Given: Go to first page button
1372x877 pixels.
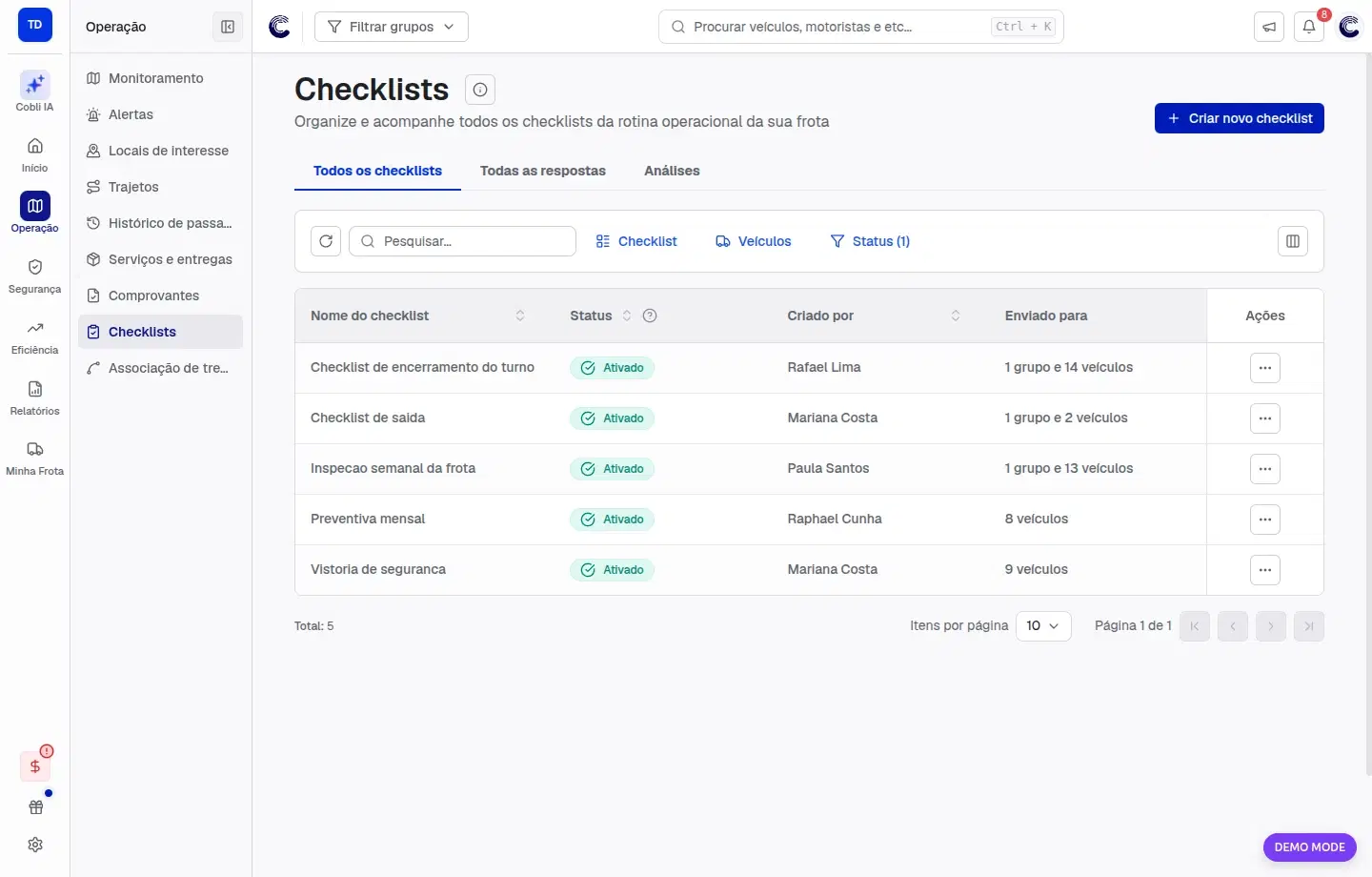Looking at the screenshot, I should pos(1195,626).
